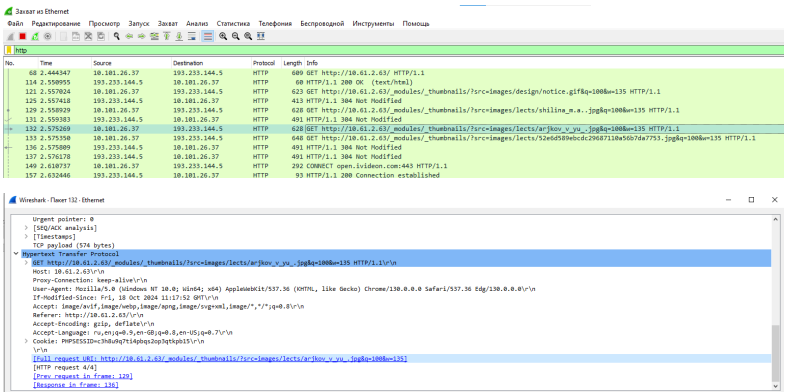Screen dimensions: 785x392
Task: Click the yellow filter bookmark icon
Action: [x=9, y=50]
